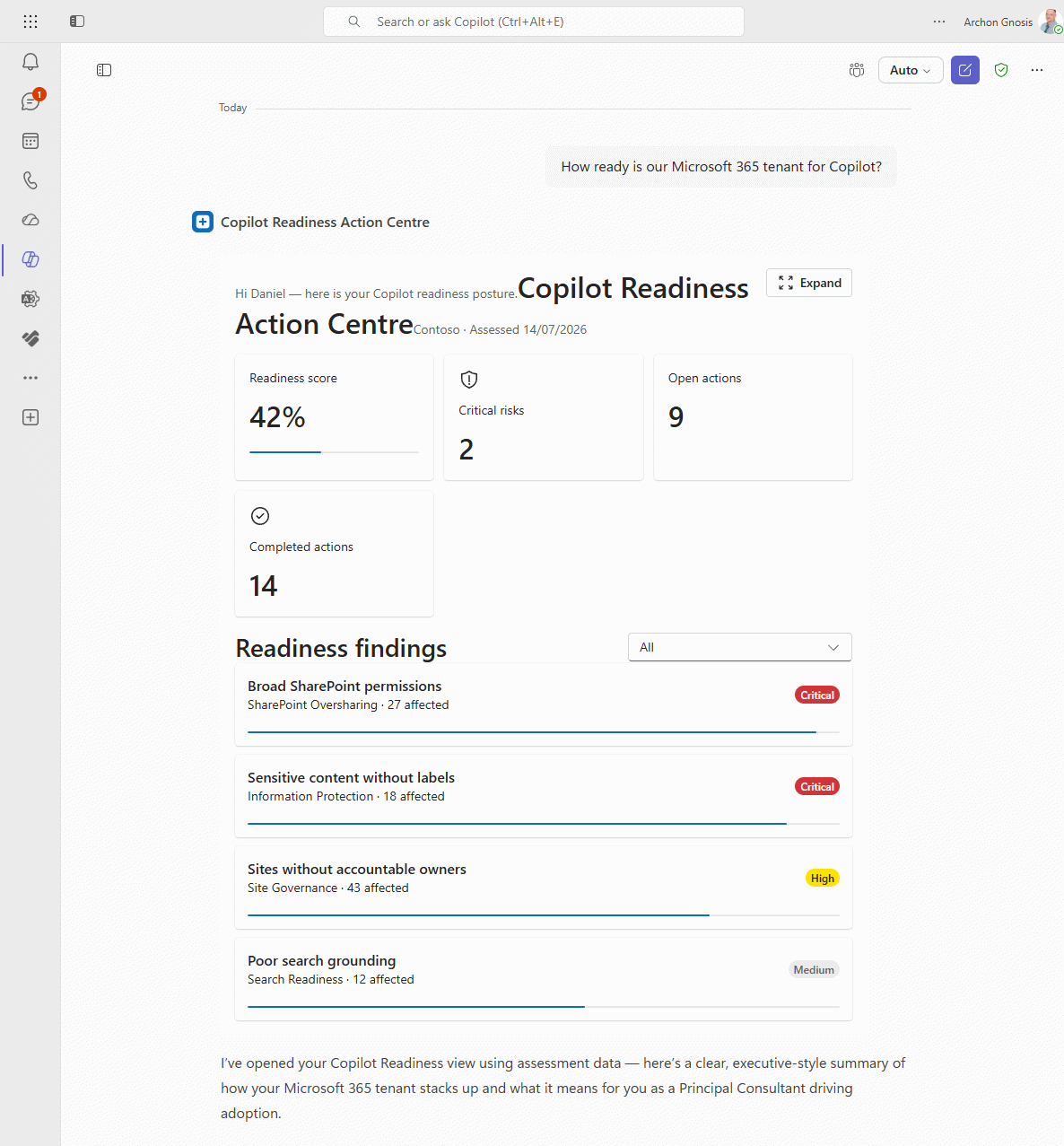Click Poor search grounding progress bar

[x=544, y=1007]
